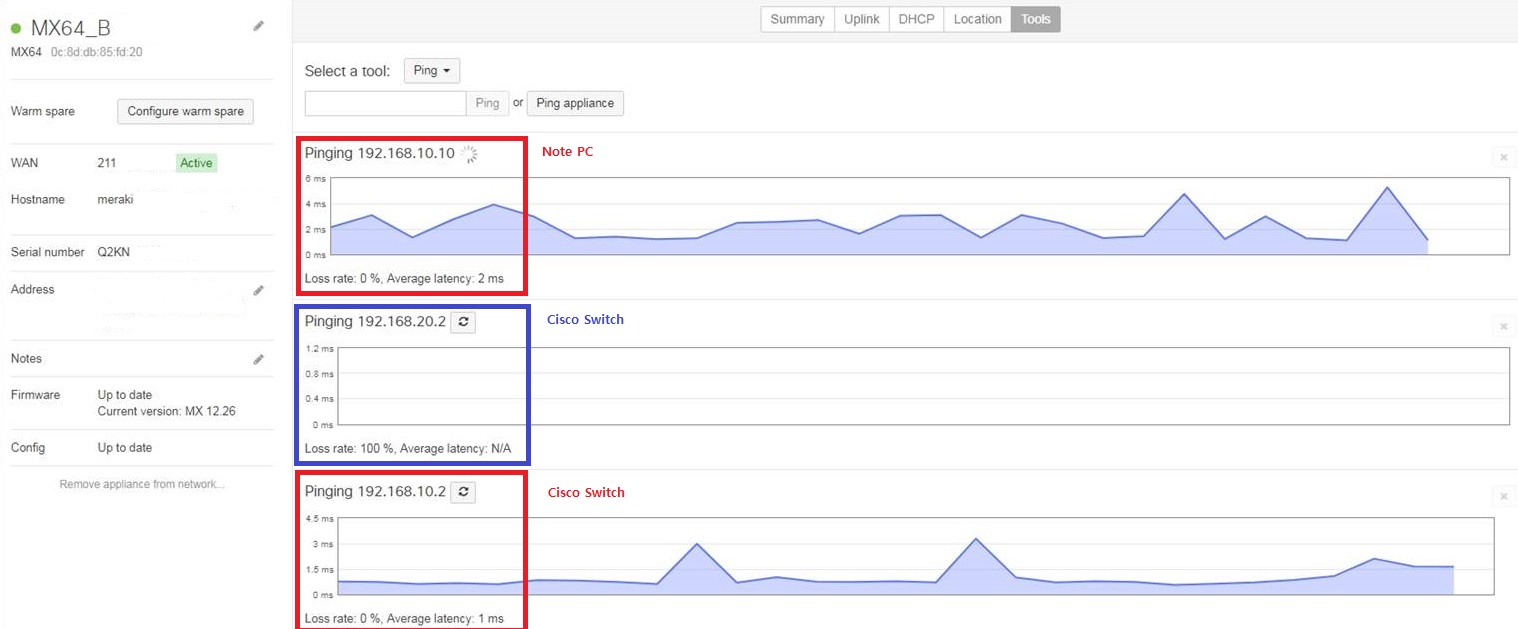Focus the ping address input field

pyautogui.click(x=385, y=103)
